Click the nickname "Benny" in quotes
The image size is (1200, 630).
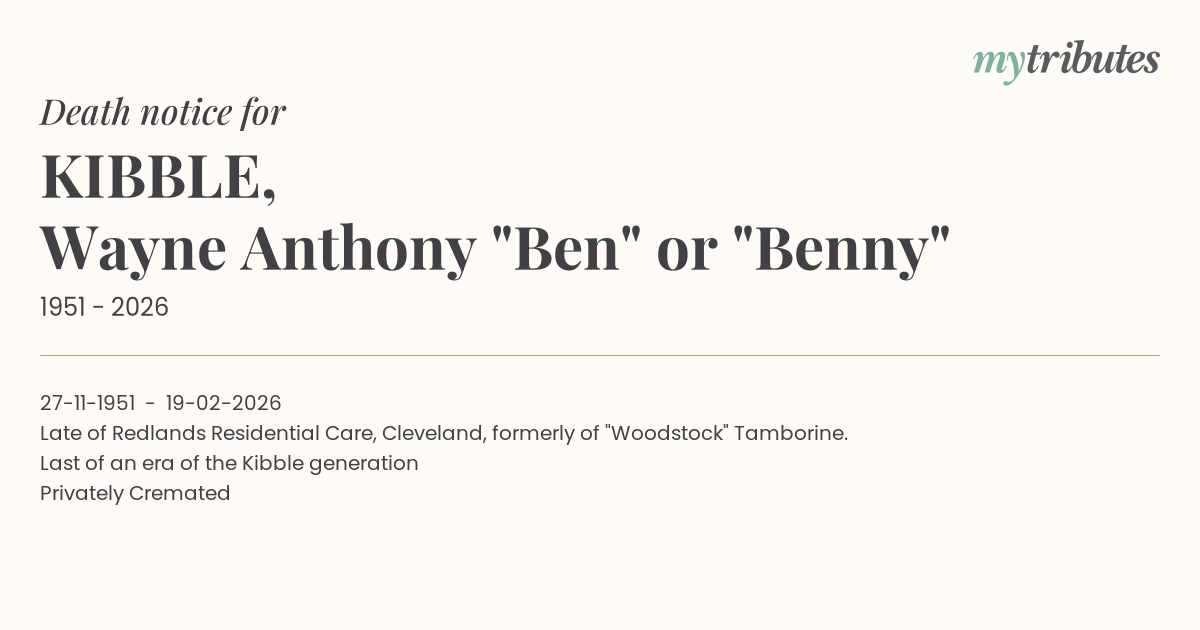(842, 249)
